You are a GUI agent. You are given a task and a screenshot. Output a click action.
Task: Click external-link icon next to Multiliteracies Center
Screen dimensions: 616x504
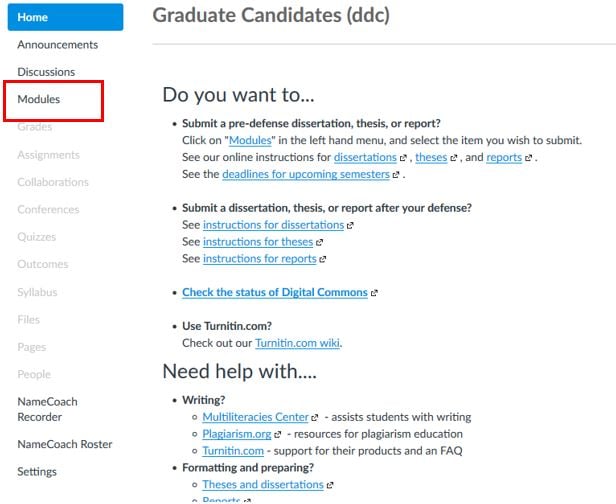(x=314, y=418)
